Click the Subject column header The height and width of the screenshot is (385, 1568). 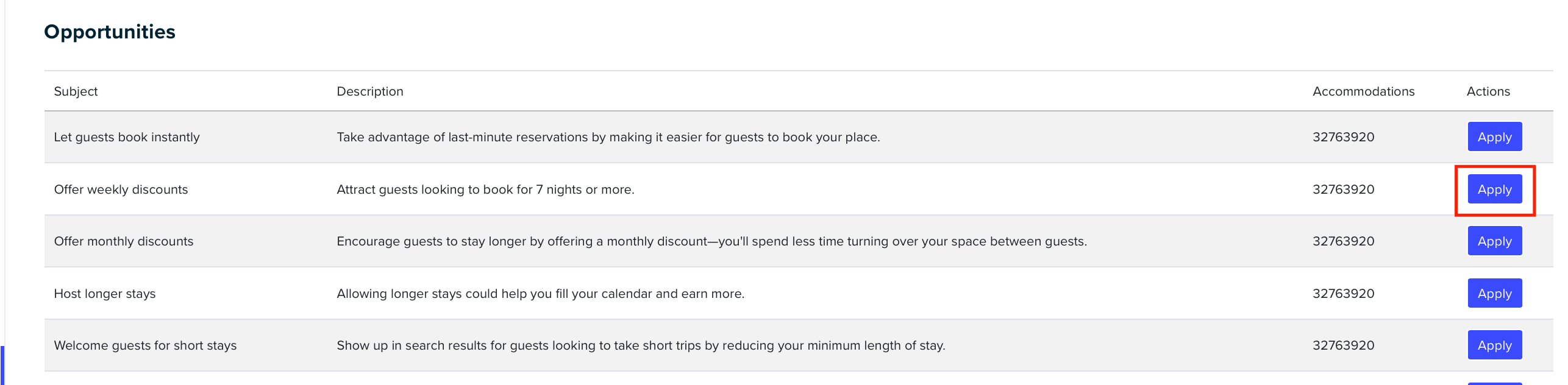point(76,91)
